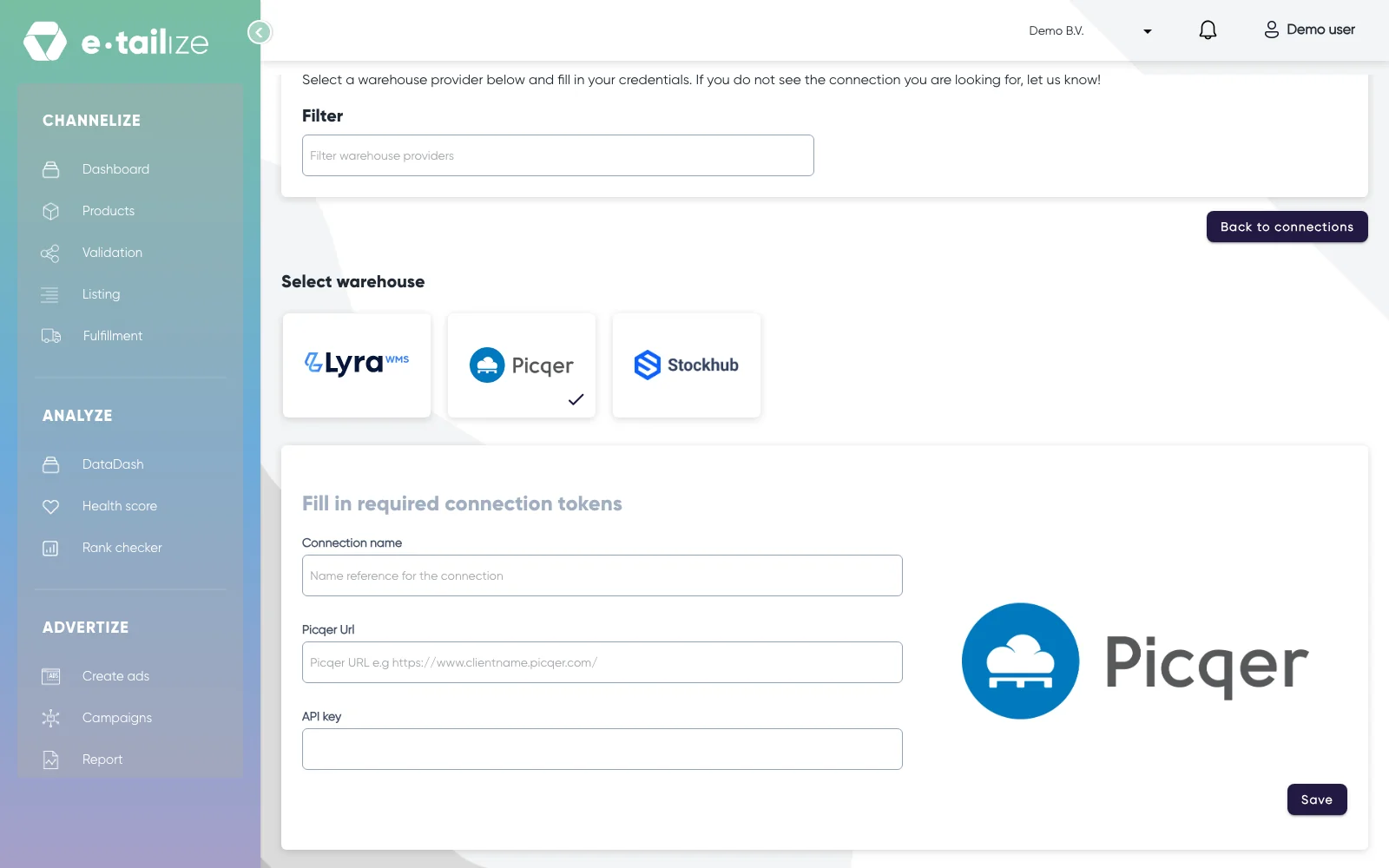This screenshot has width=1389, height=868.
Task: Click Fill in required connection tokens heading
Action: [x=462, y=503]
